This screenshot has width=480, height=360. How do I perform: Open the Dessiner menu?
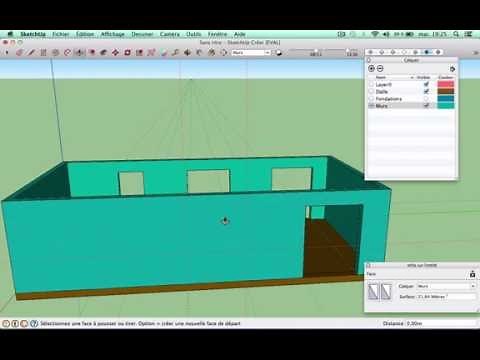[x=142, y=34]
